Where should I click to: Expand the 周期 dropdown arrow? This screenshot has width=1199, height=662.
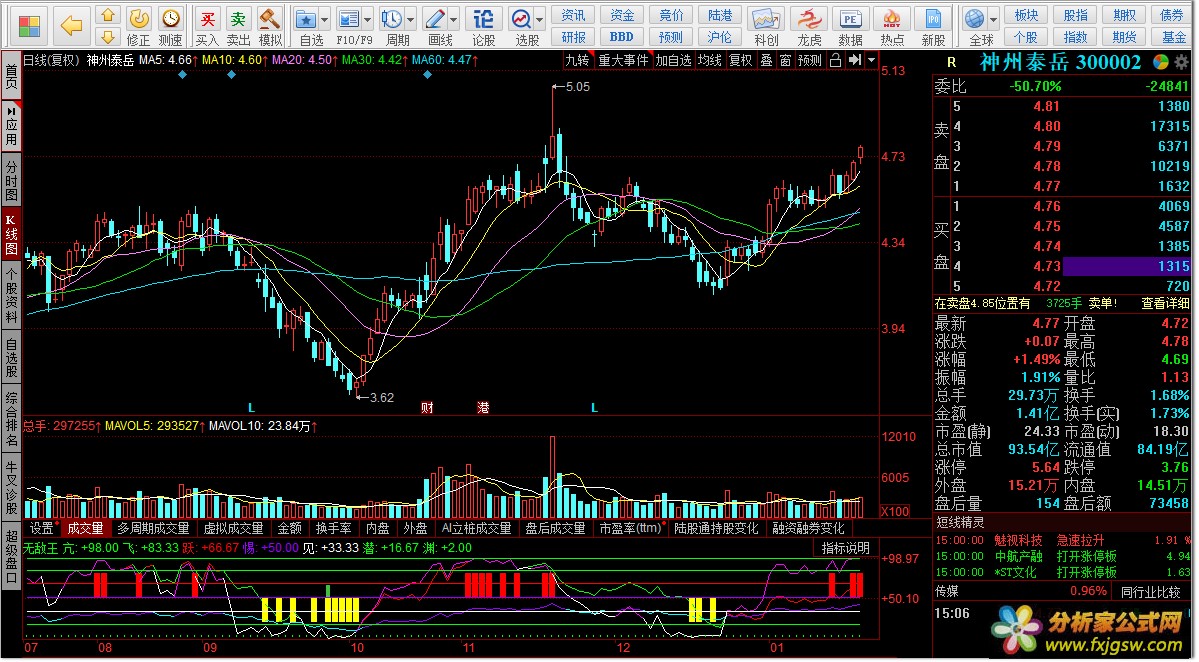[411, 20]
